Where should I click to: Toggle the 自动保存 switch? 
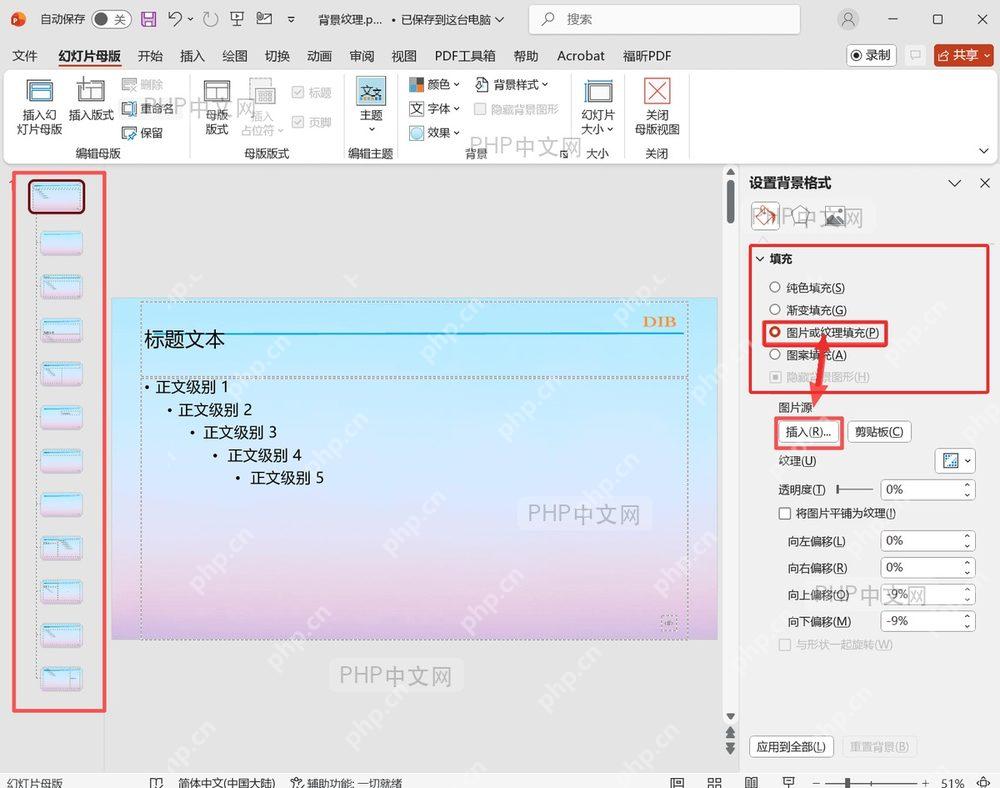click(111, 19)
